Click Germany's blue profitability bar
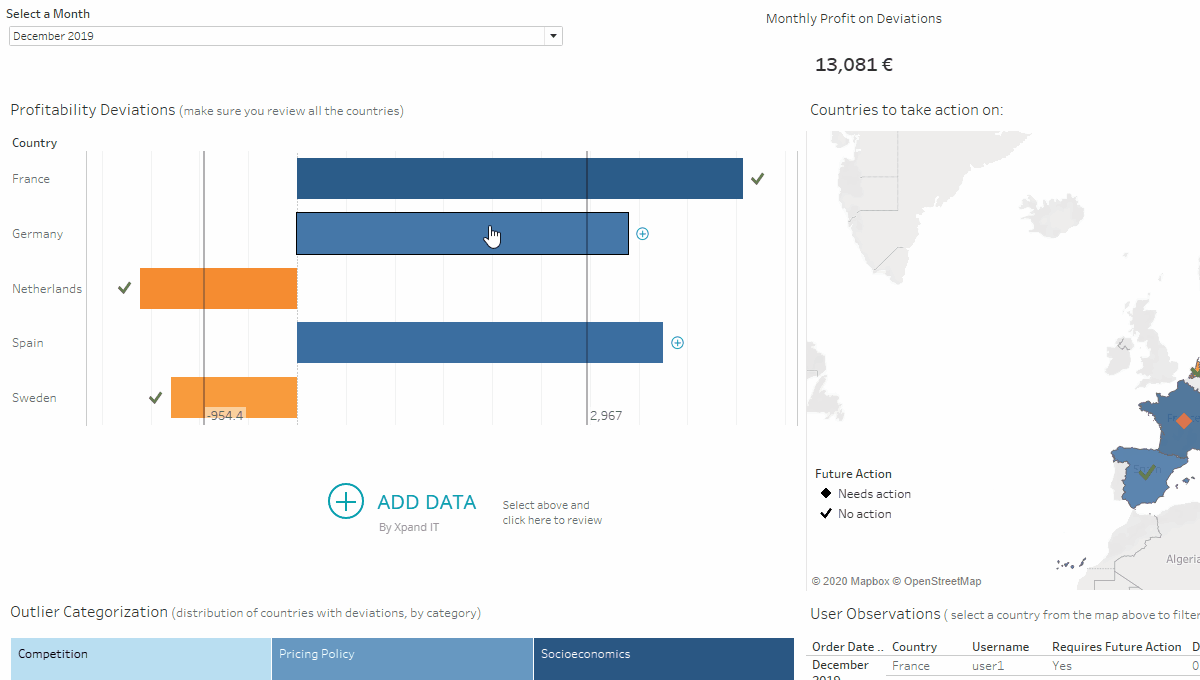Viewport: 1200px width, 680px height. click(462, 233)
